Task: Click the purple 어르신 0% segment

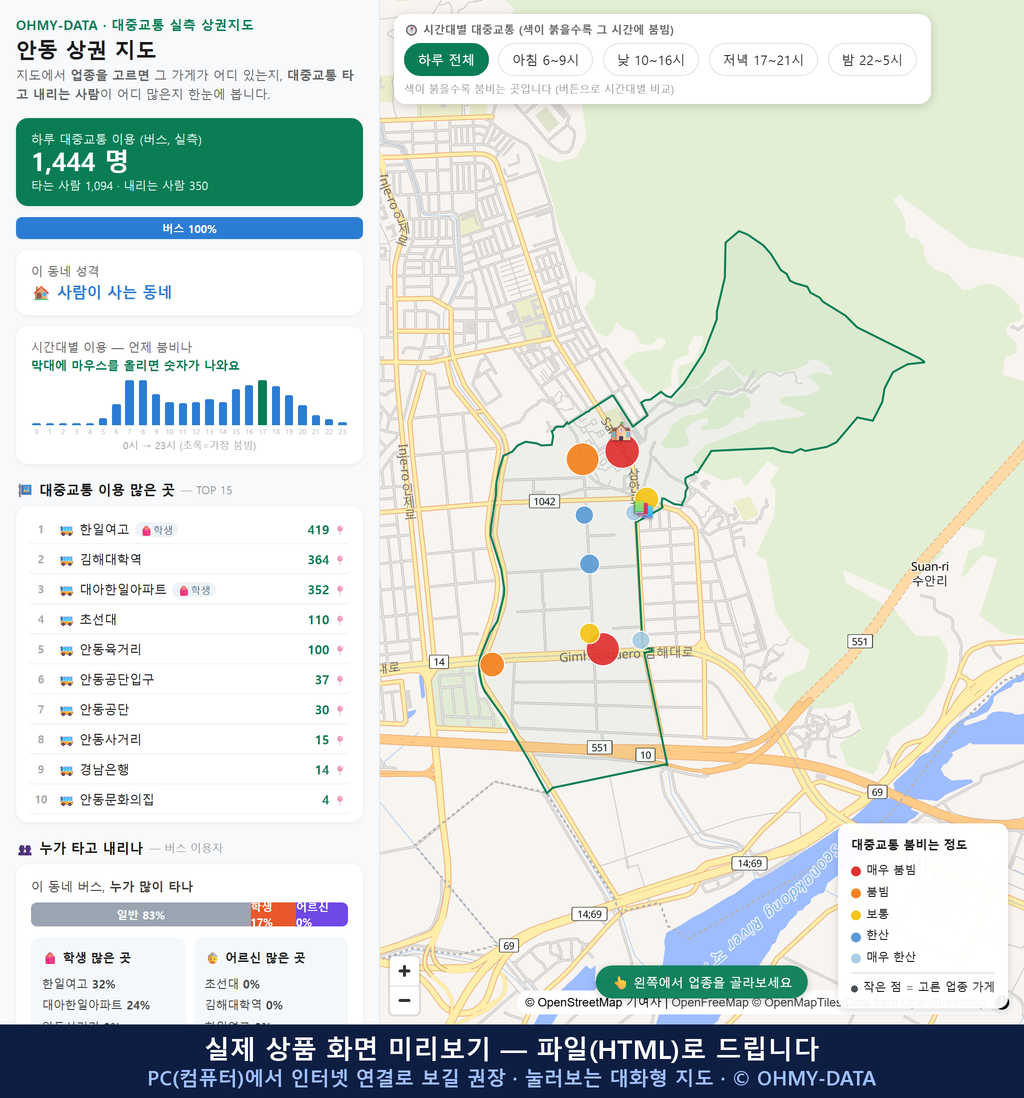Action: coord(321,915)
